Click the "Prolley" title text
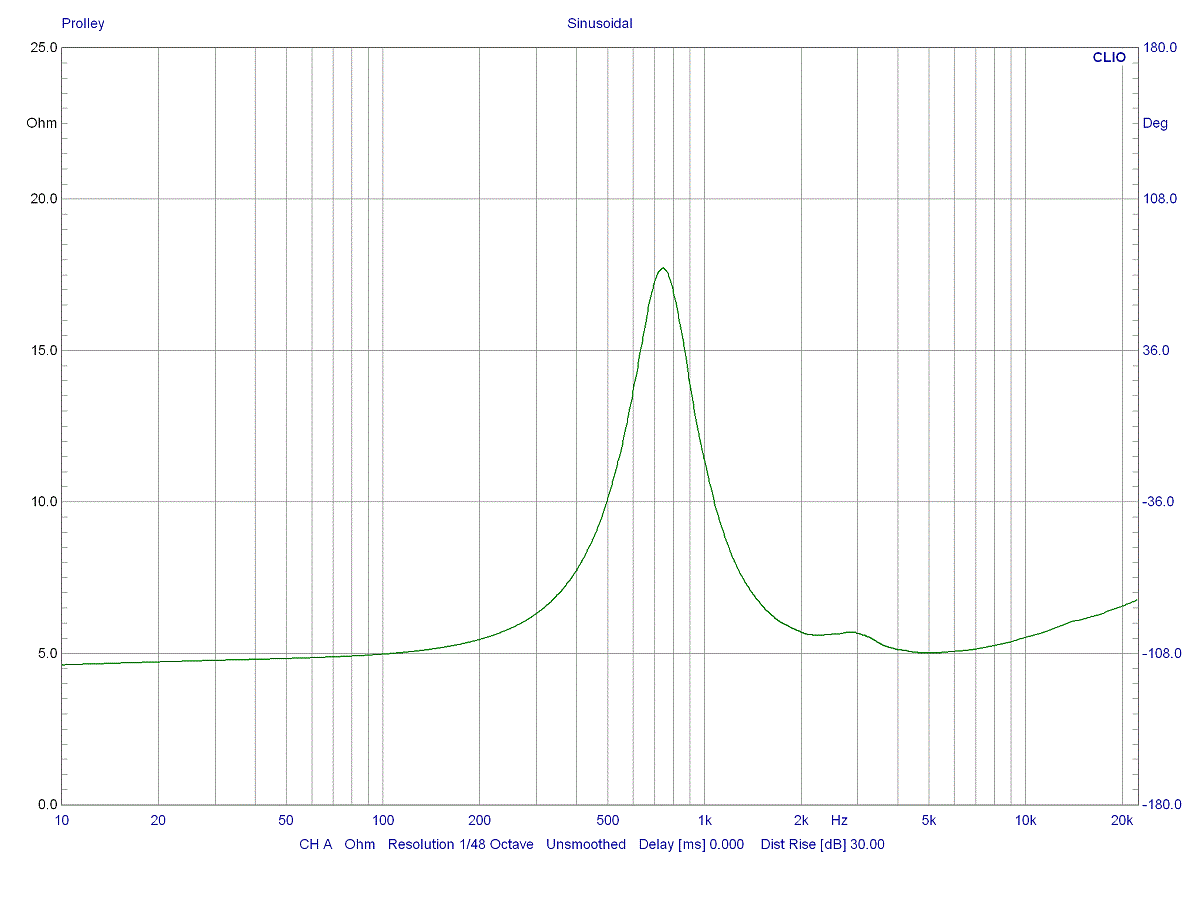1200x900 pixels. pyautogui.click(x=83, y=23)
